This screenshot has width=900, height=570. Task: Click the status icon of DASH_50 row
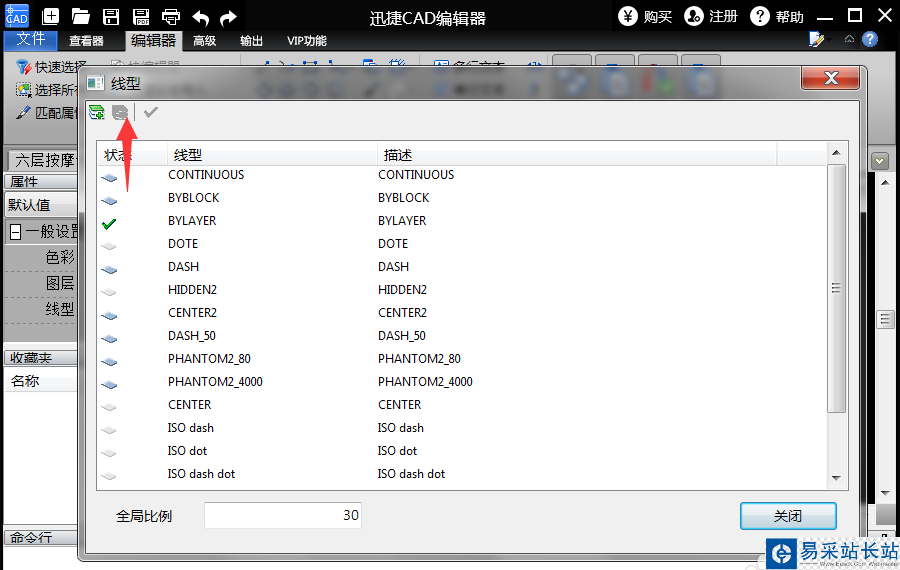[109, 339]
